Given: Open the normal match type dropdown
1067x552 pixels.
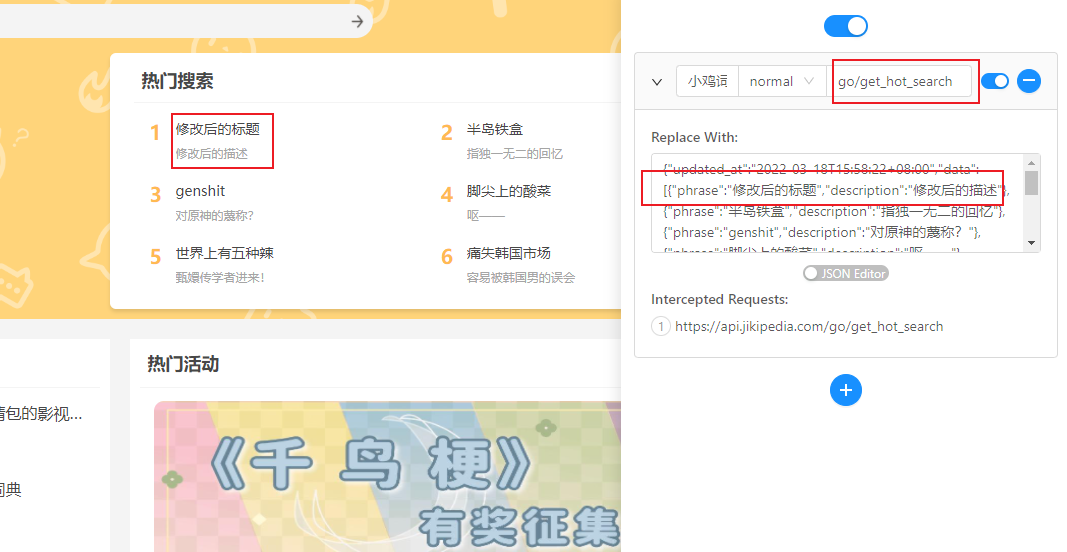Looking at the screenshot, I should 781,82.
